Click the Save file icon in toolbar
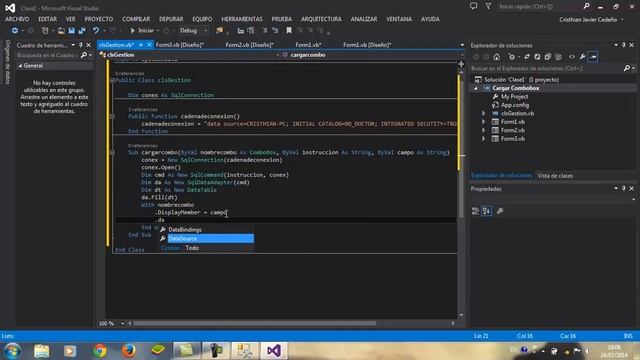640x360 pixels. pos(71,31)
